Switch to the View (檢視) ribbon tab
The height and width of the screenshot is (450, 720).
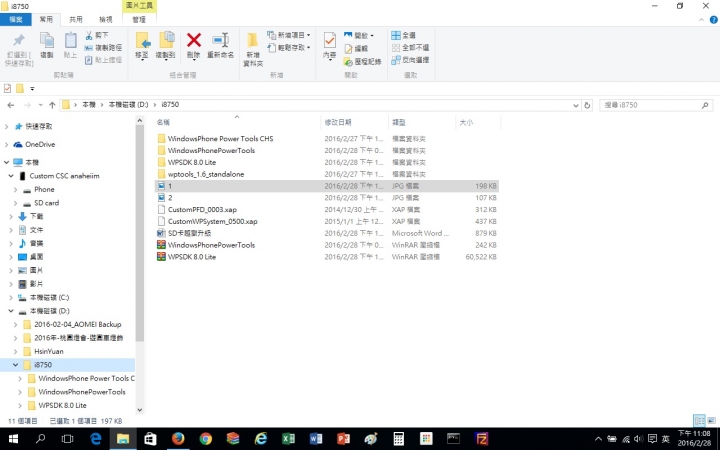pyautogui.click(x=106, y=19)
